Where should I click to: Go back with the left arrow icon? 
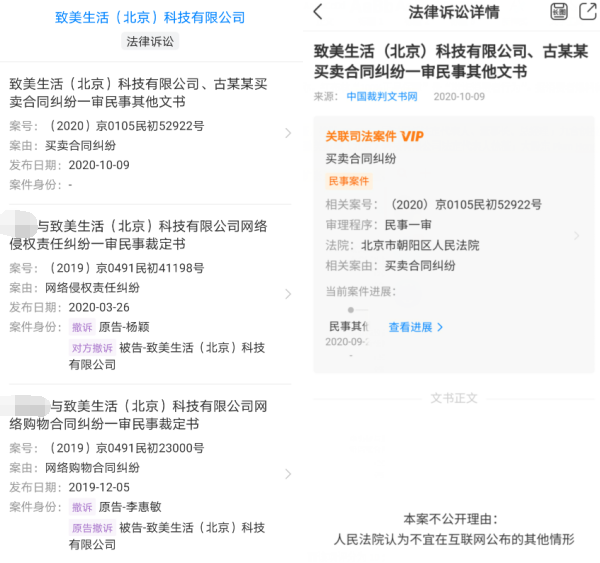(318, 11)
